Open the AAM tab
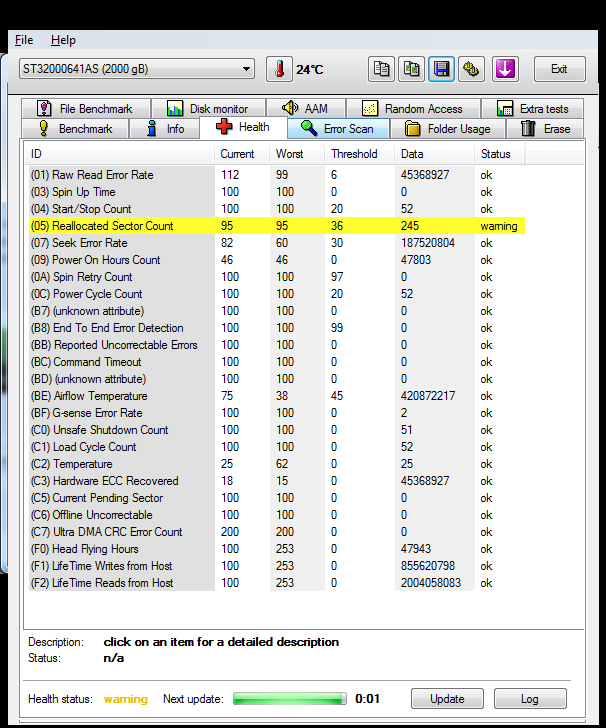 (305, 108)
